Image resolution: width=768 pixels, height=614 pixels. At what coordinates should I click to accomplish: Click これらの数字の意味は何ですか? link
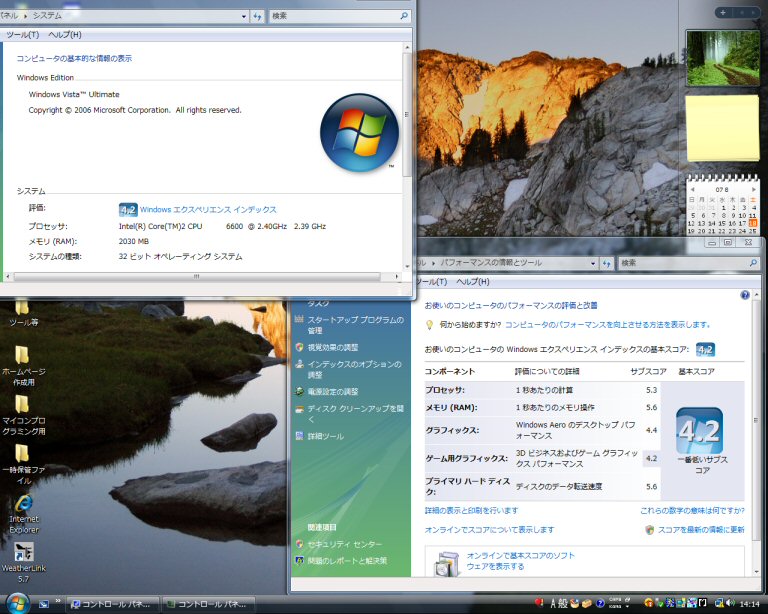coord(692,511)
